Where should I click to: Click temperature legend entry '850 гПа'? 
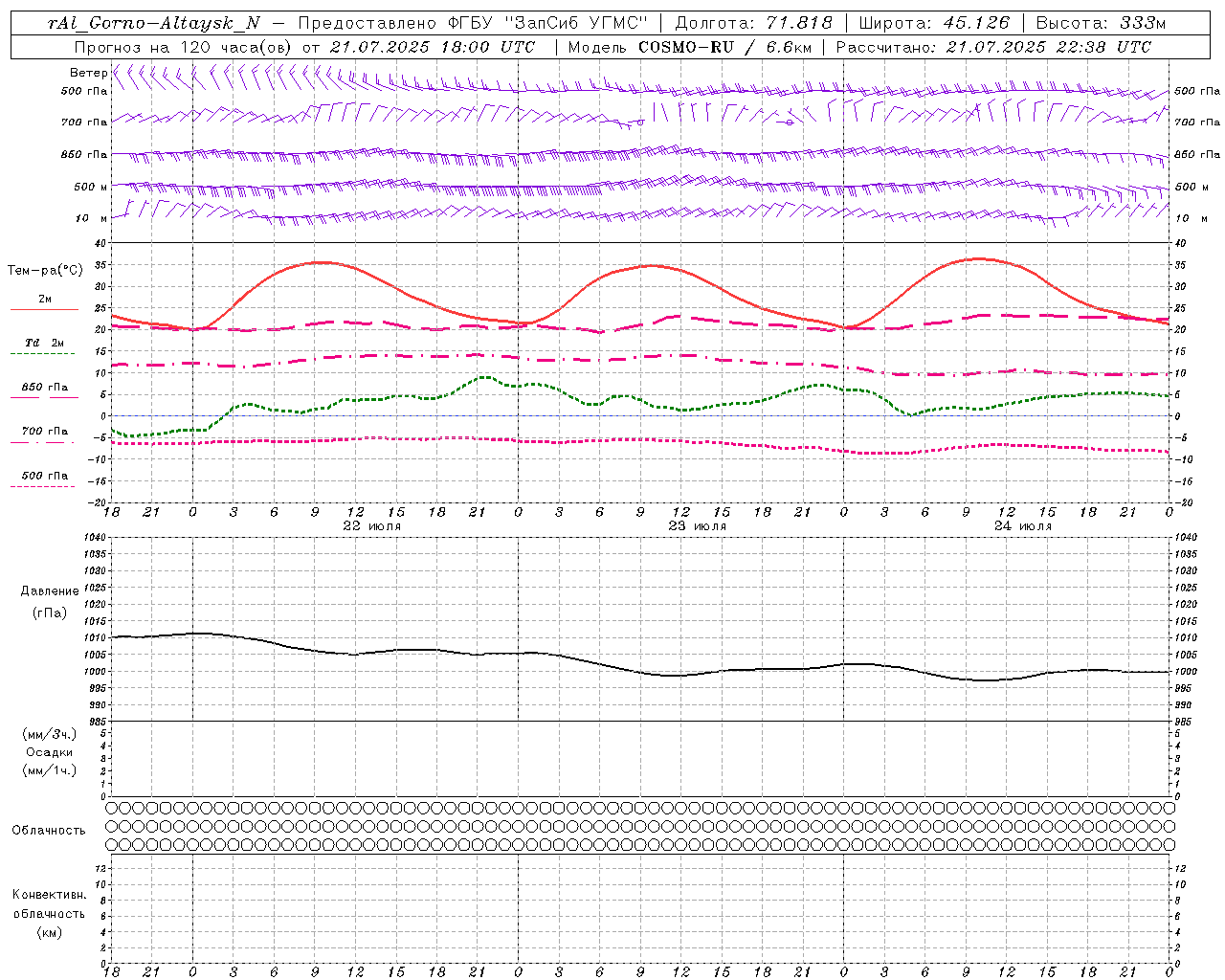45,388
